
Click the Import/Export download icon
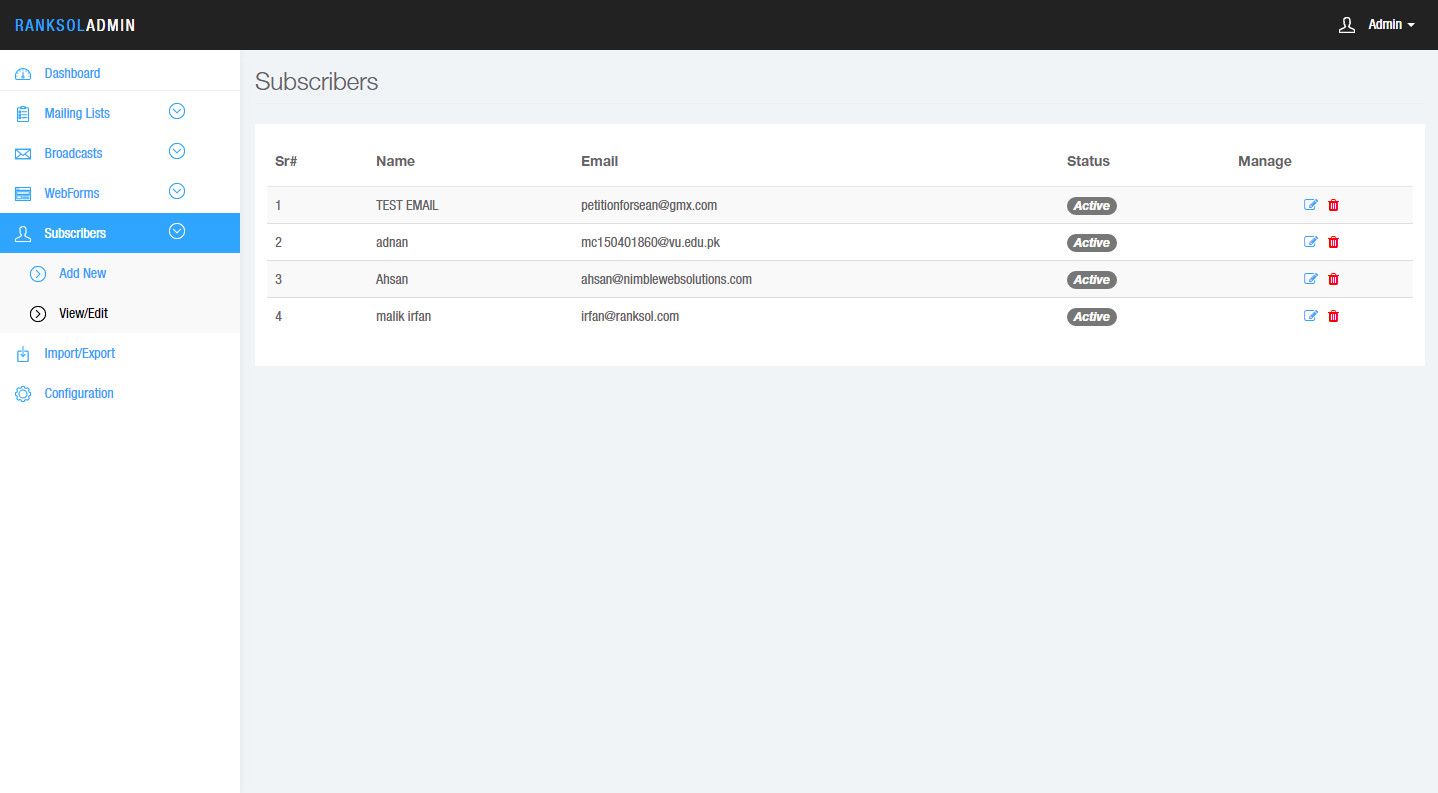[23, 354]
